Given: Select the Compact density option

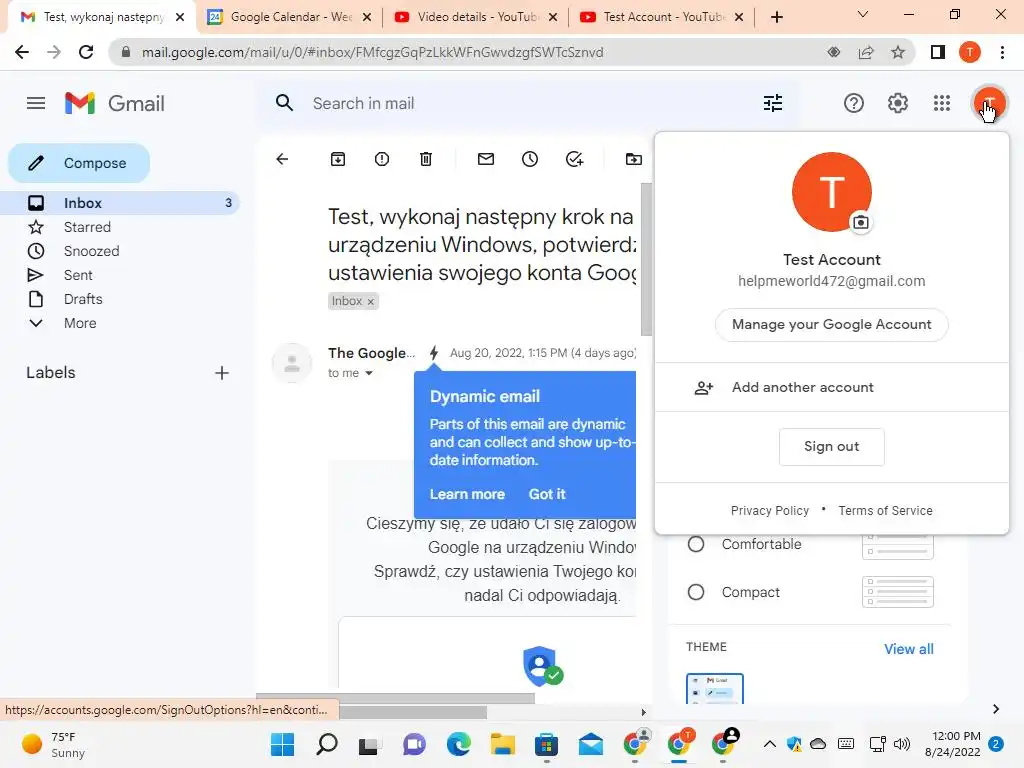Looking at the screenshot, I should [x=696, y=592].
